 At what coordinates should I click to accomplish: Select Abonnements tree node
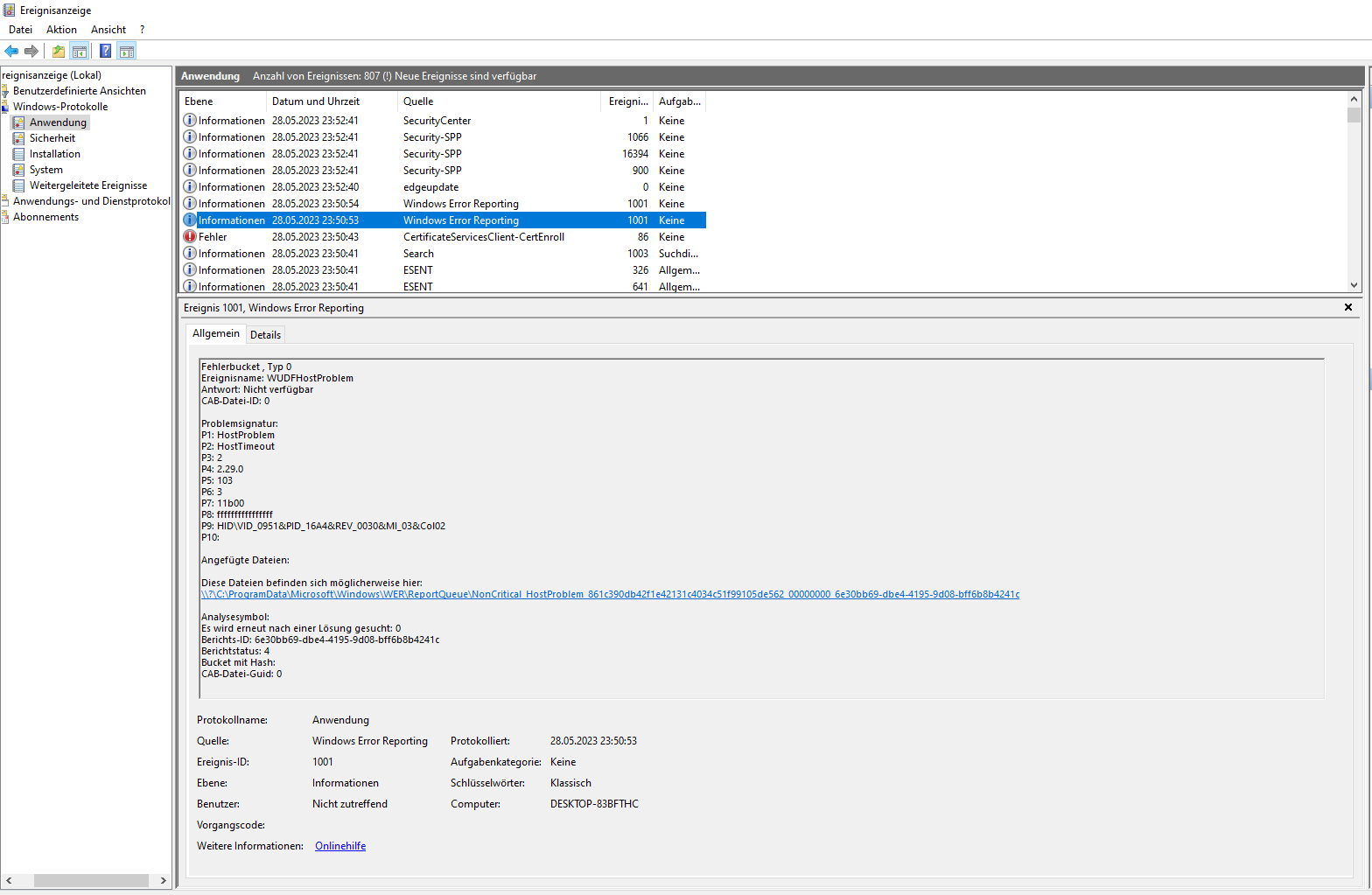[x=45, y=217]
